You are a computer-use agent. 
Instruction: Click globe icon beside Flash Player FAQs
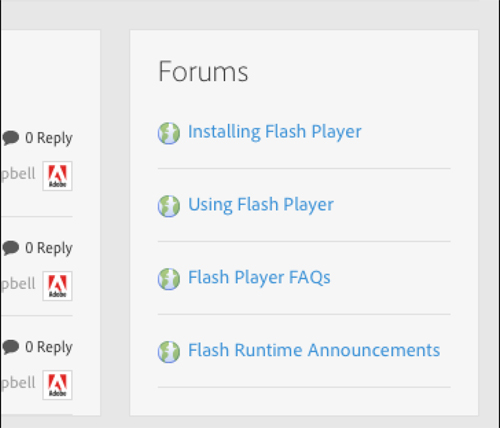tap(169, 279)
